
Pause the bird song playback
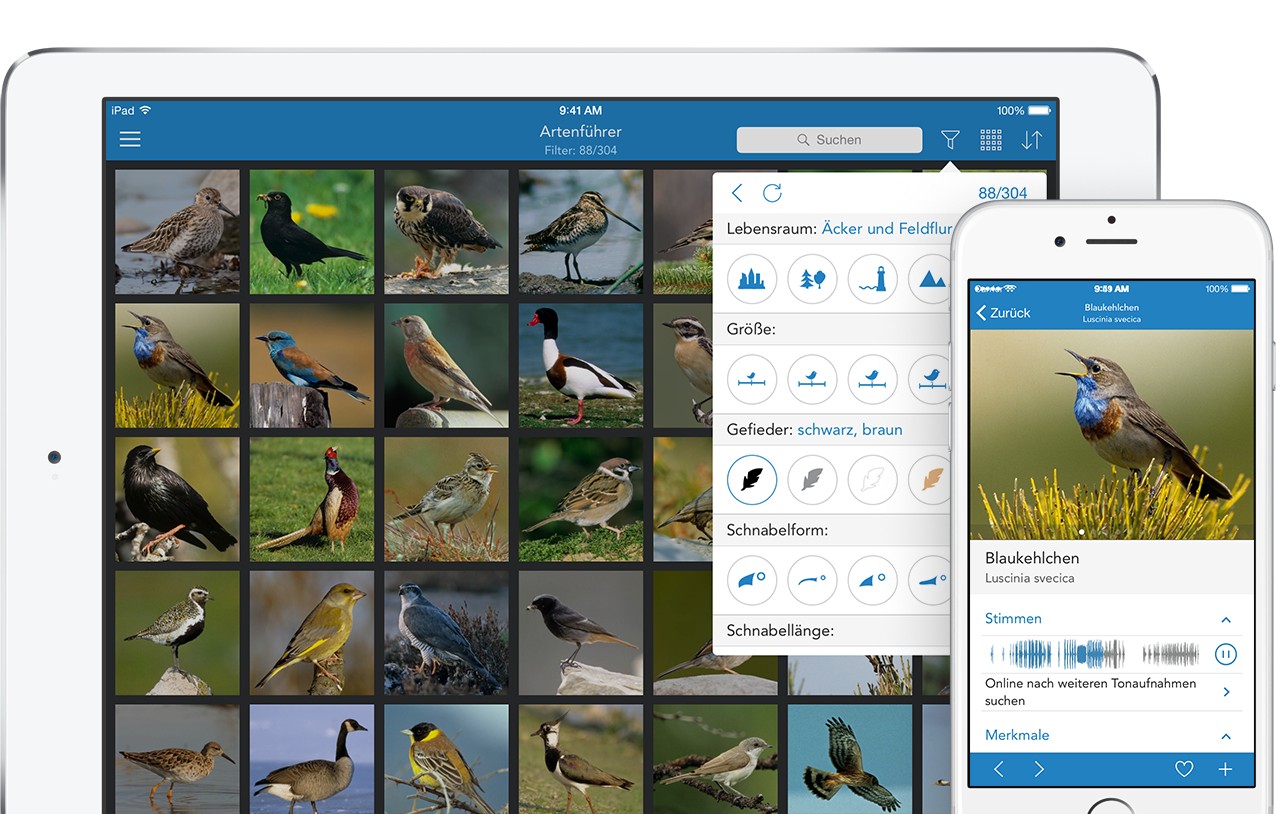click(1225, 655)
